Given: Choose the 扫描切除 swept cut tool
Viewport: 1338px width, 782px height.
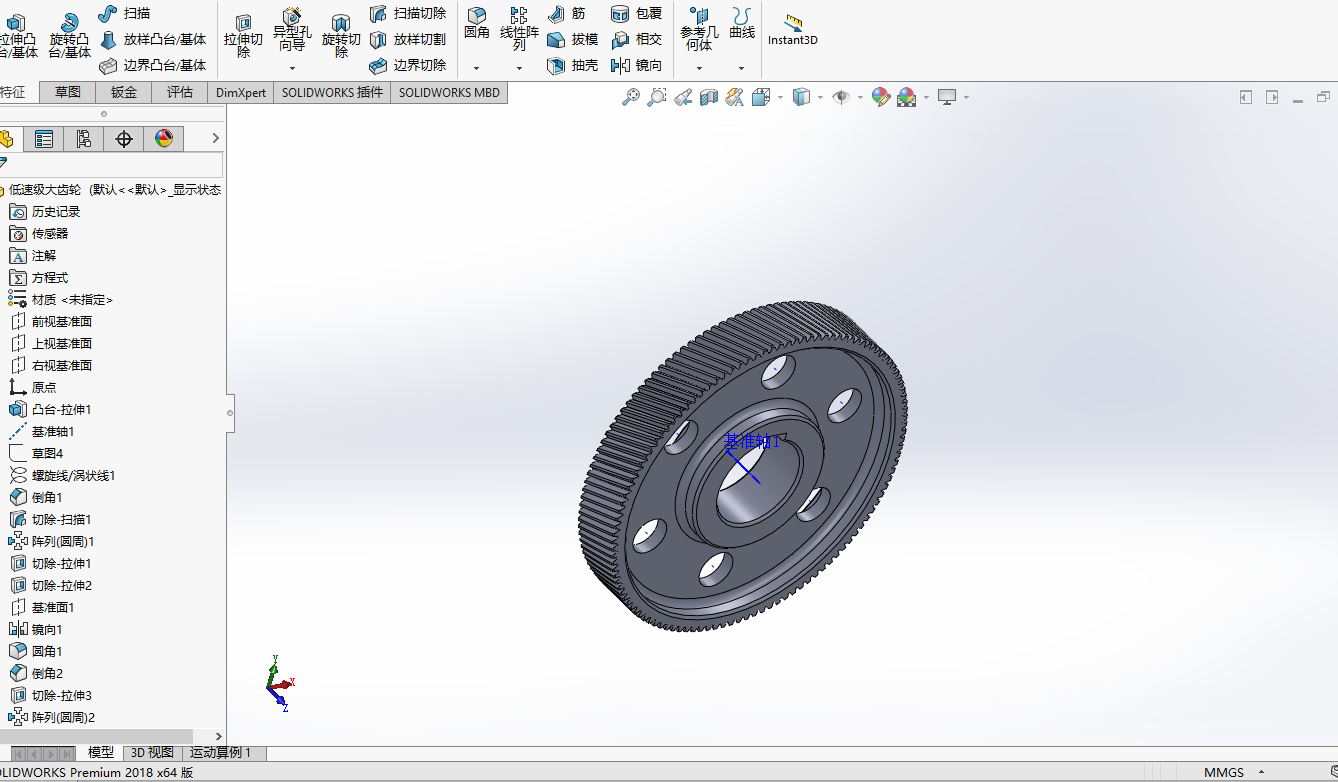Looking at the screenshot, I should tap(408, 14).
